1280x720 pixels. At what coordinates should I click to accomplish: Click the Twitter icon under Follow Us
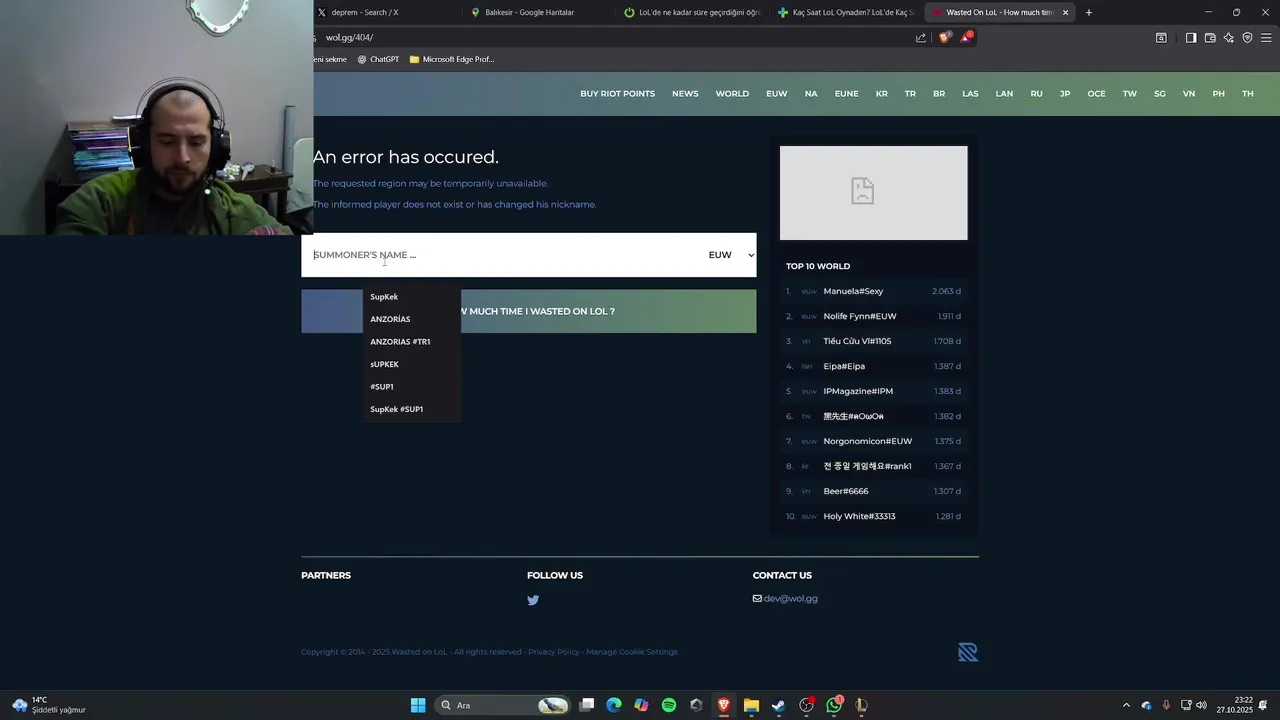pyautogui.click(x=533, y=600)
